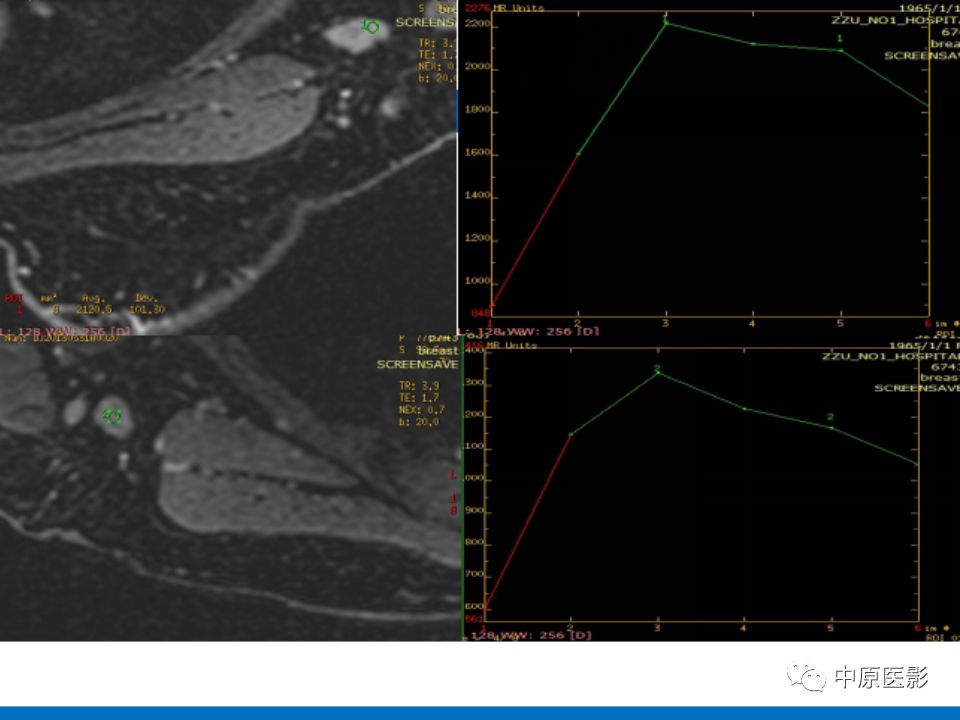Image resolution: width=960 pixels, height=720 pixels.
Task: Click ZZU_NO1_HOSPITAL text on lower graph
Action: tap(891, 356)
